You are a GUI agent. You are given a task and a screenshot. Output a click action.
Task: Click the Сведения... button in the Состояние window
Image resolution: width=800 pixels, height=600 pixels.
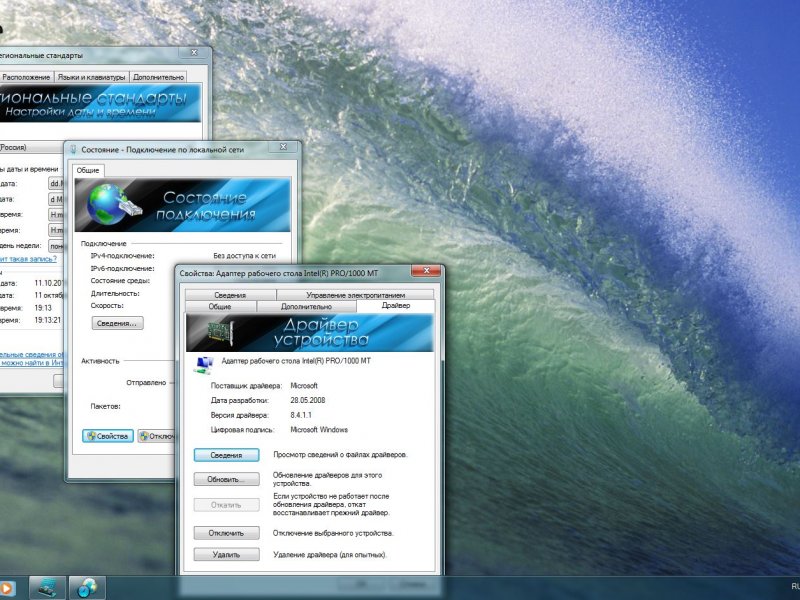coord(117,323)
